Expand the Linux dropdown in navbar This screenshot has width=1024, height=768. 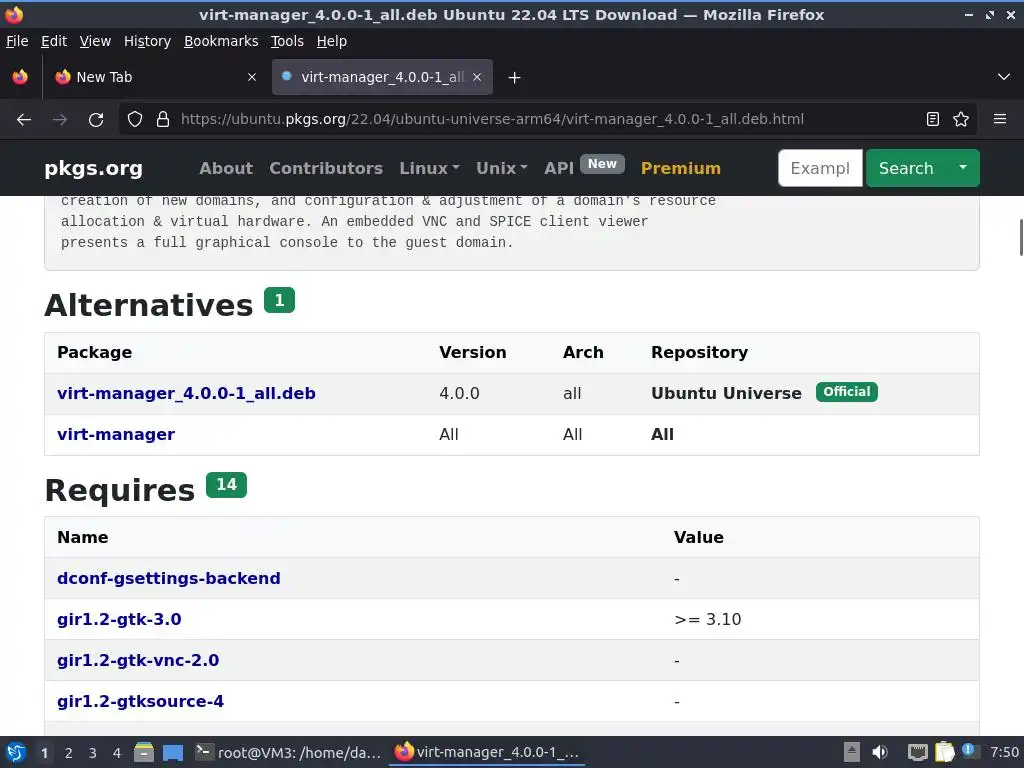click(x=429, y=168)
